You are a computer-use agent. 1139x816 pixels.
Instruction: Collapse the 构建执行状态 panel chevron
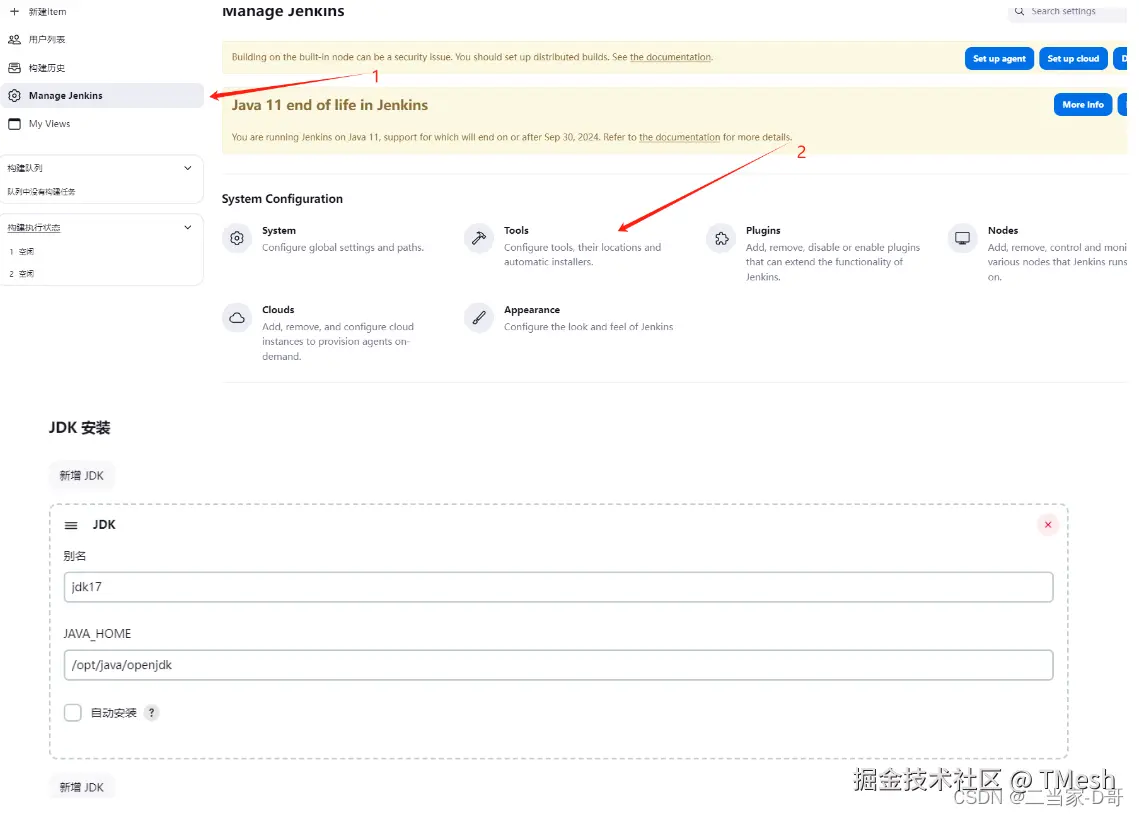coord(187,227)
